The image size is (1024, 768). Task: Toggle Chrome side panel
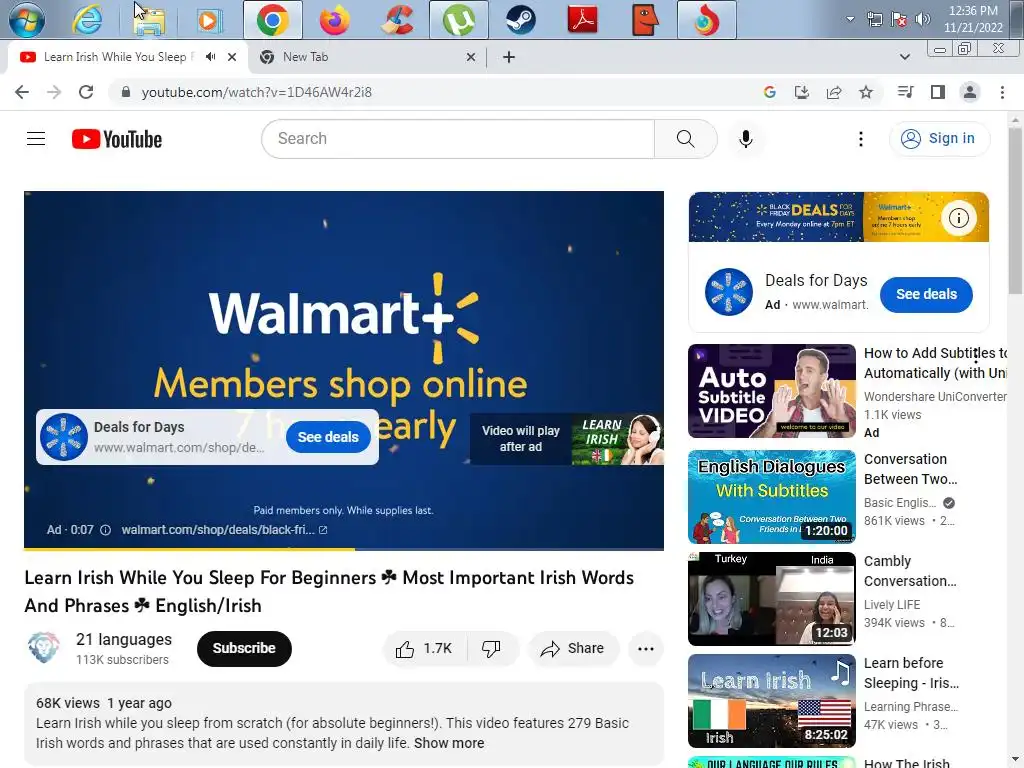(938, 92)
